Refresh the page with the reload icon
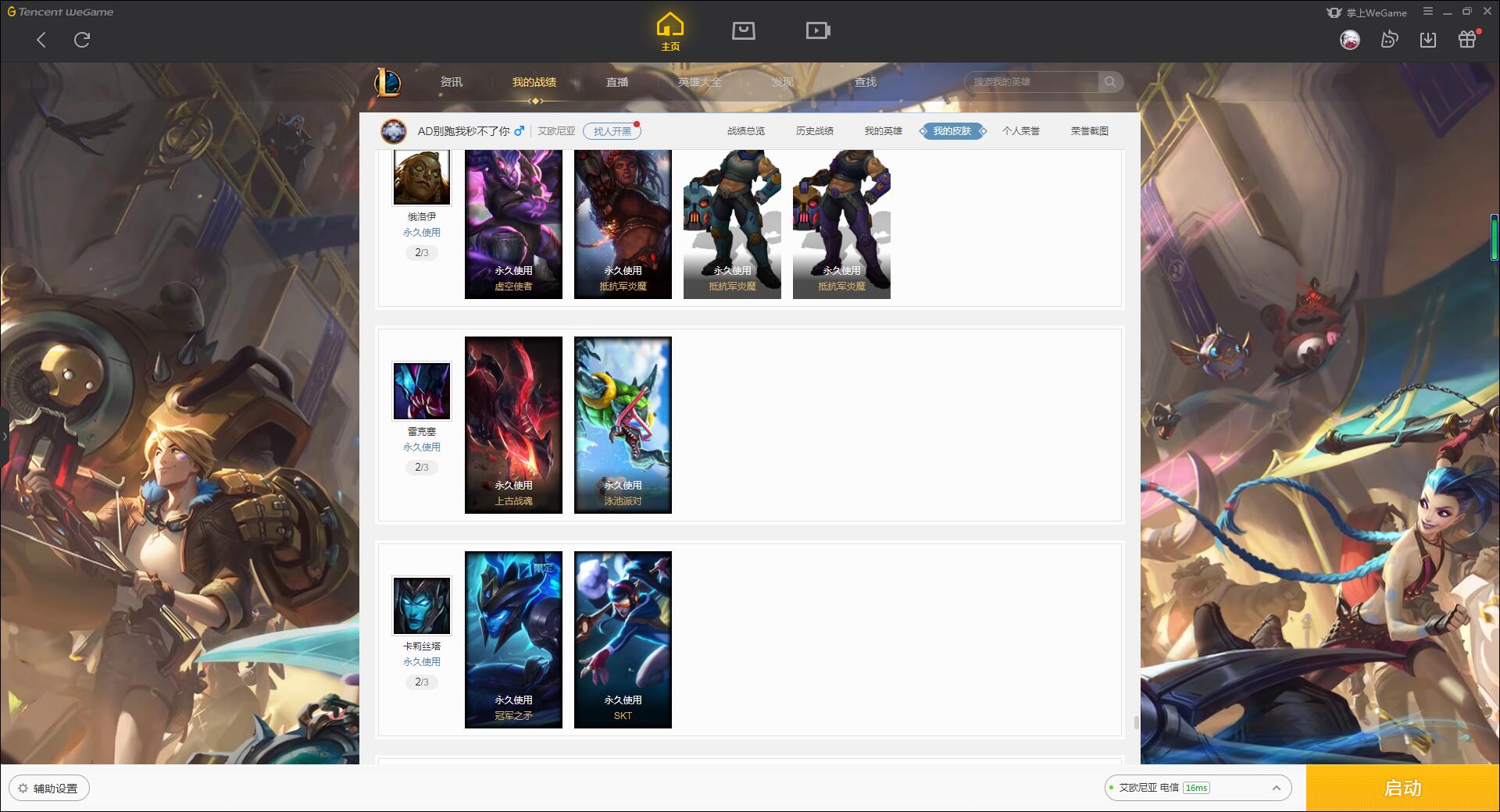Viewport: 1500px width, 812px height. click(x=82, y=40)
